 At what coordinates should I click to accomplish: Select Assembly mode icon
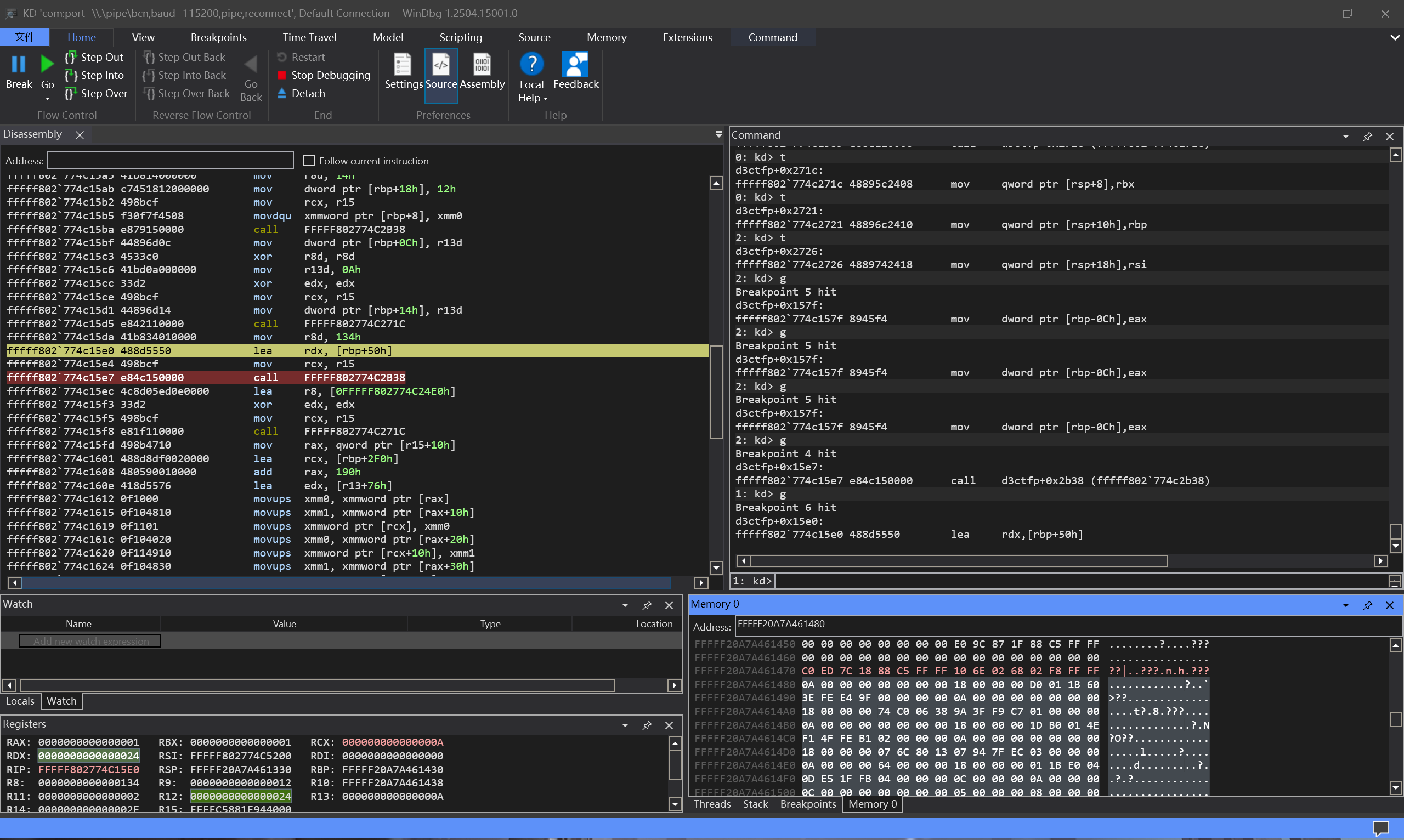(x=482, y=64)
